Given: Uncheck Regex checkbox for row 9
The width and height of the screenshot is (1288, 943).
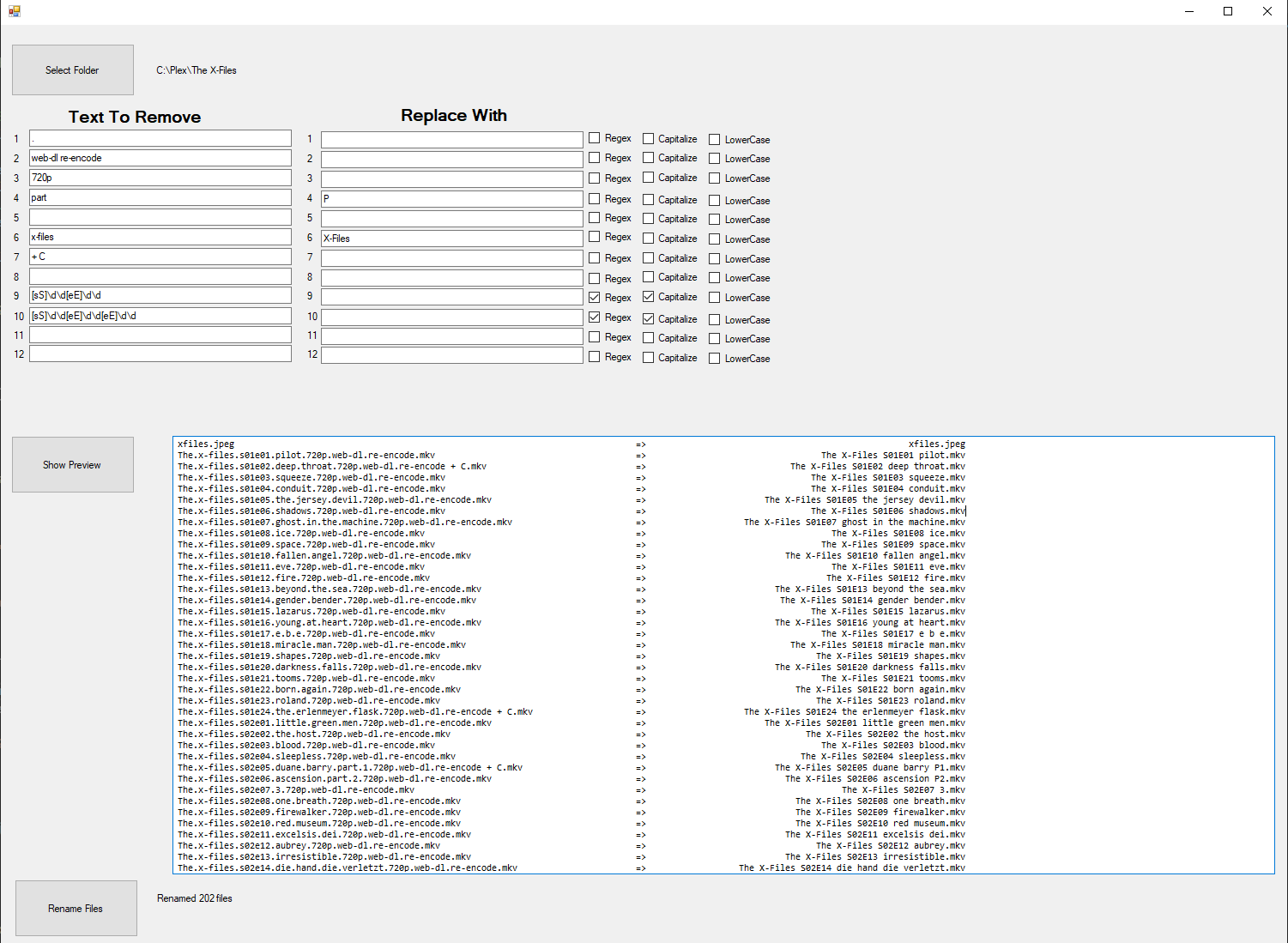Looking at the screenshot, I should 594,297.
